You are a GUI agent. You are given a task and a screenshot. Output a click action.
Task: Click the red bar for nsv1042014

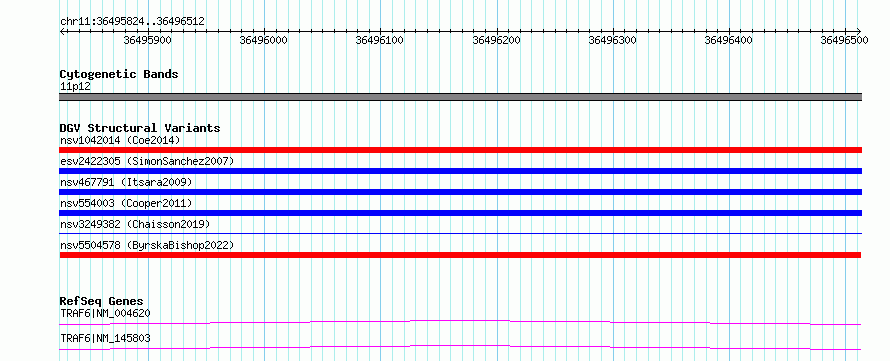point(460,150)
